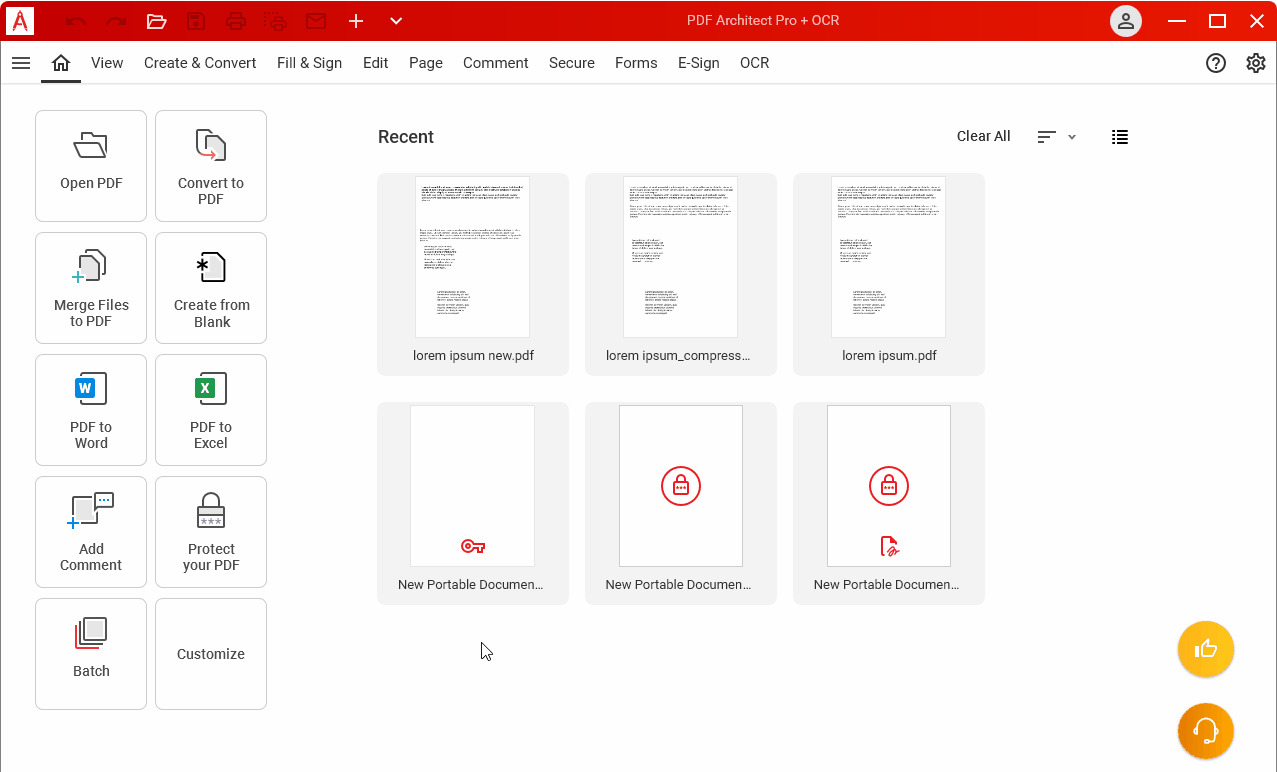Click the Open PDF tile
Screen dimensions: 1277x772
tap(91, 166)
